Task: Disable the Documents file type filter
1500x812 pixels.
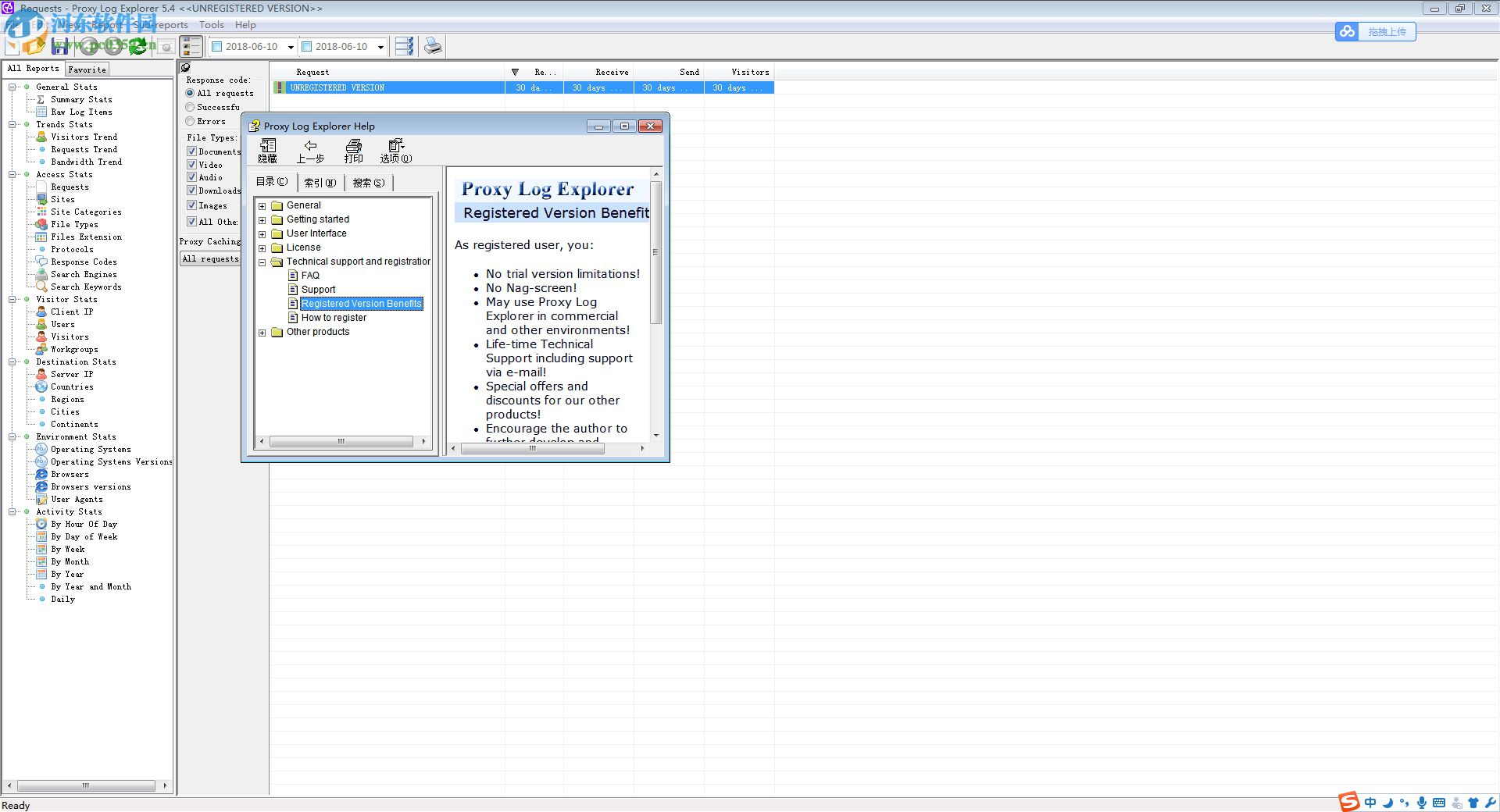Action: pyautogui.click(x=192, y=151)
